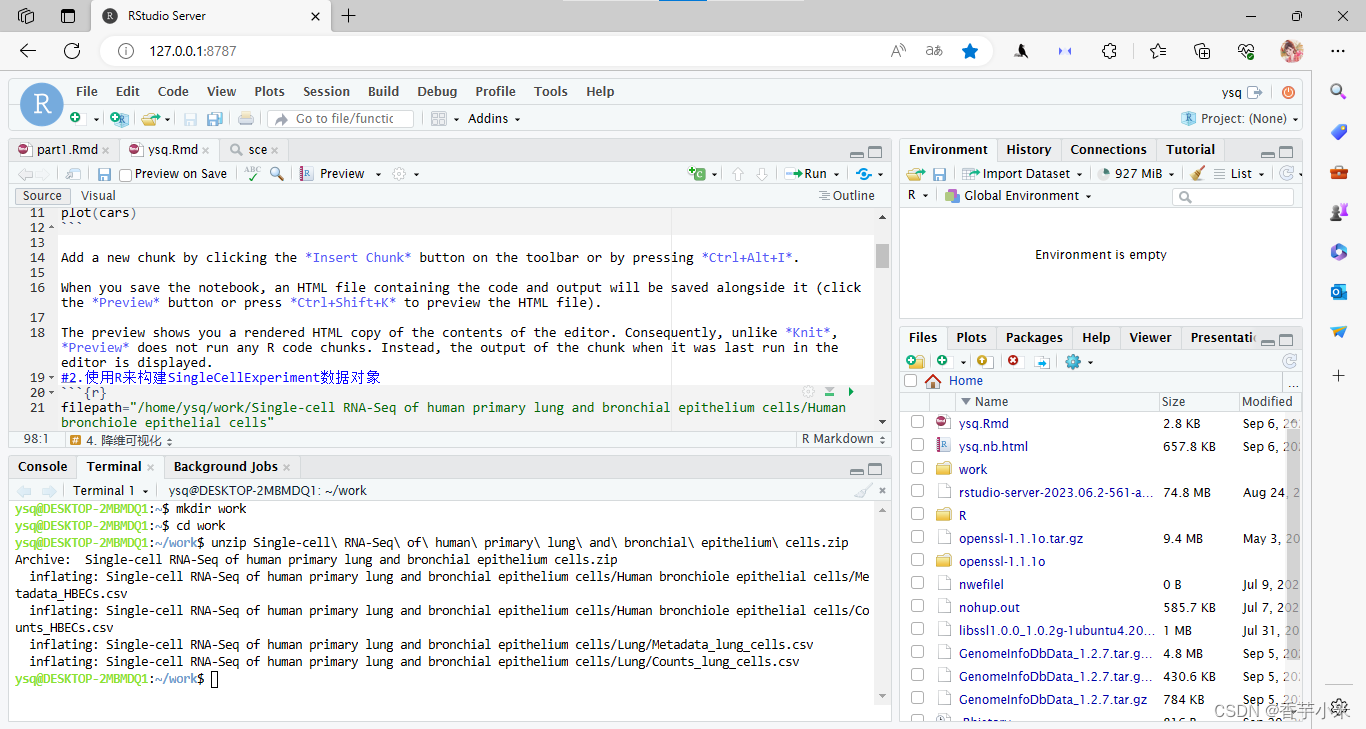
Task: Click the Save icon in the editor toolbar
Action: point(104,173)
